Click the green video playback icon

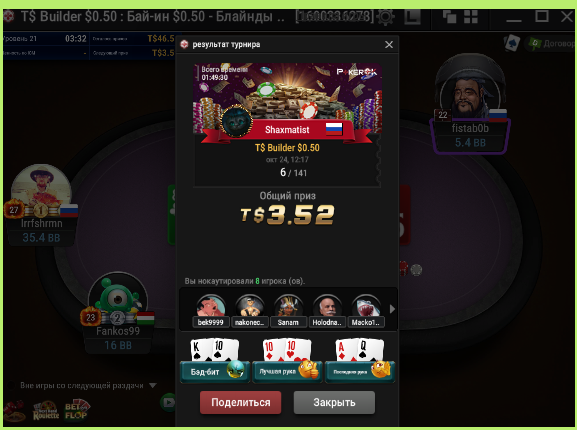pos(168,402)
